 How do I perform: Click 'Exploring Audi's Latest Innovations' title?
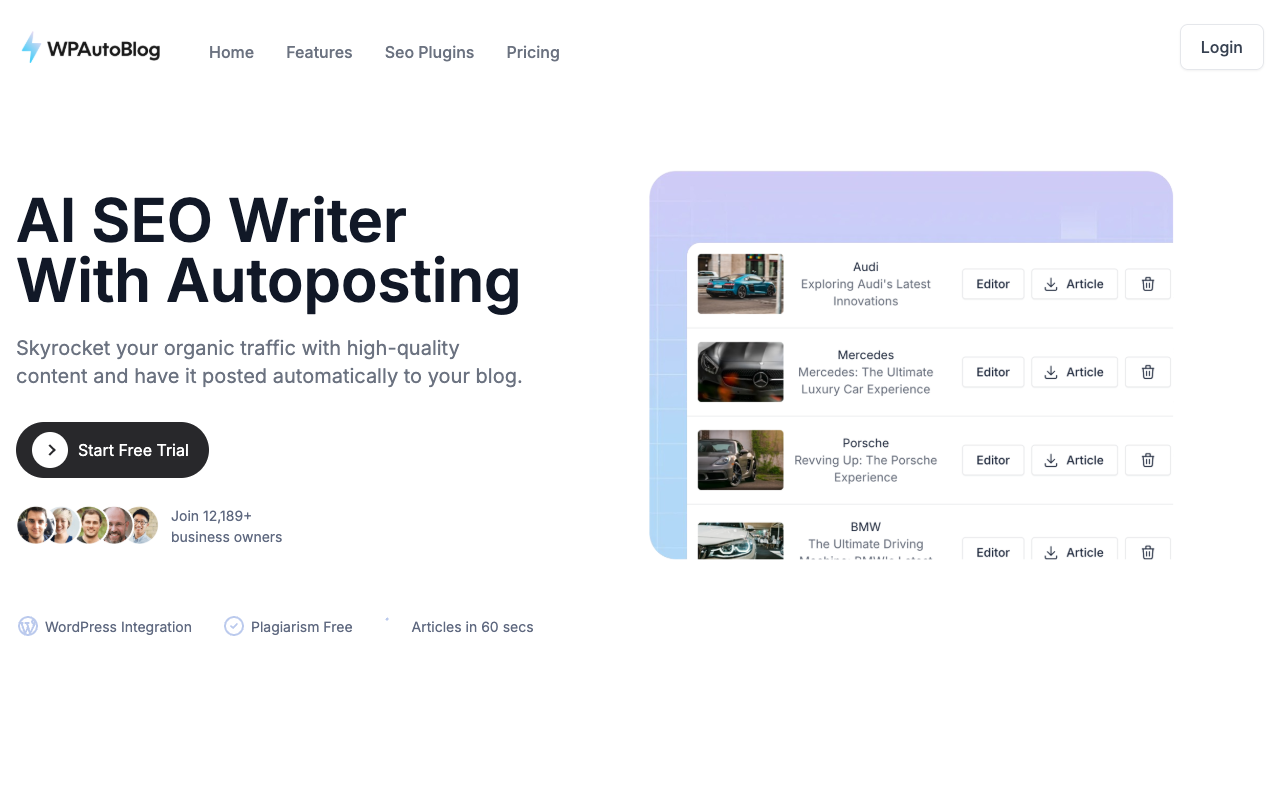pyautogui.click(x=866, y=292)
